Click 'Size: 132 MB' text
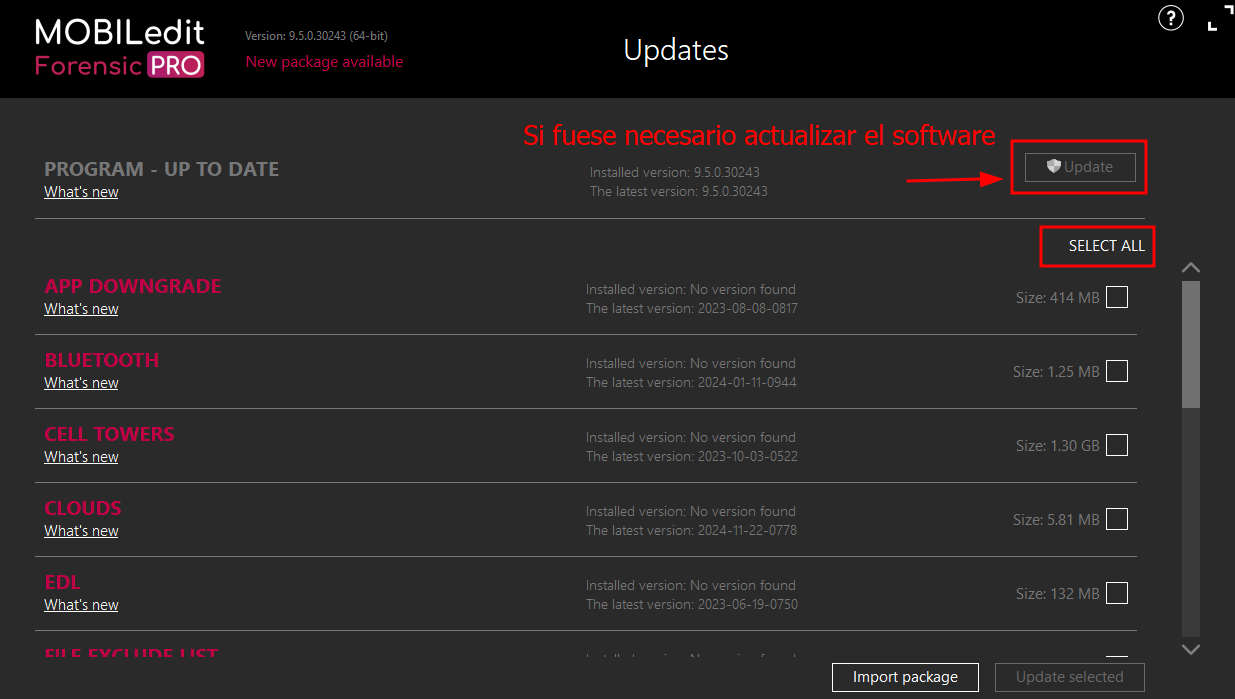1235x699 pixels. (1057, 594)
